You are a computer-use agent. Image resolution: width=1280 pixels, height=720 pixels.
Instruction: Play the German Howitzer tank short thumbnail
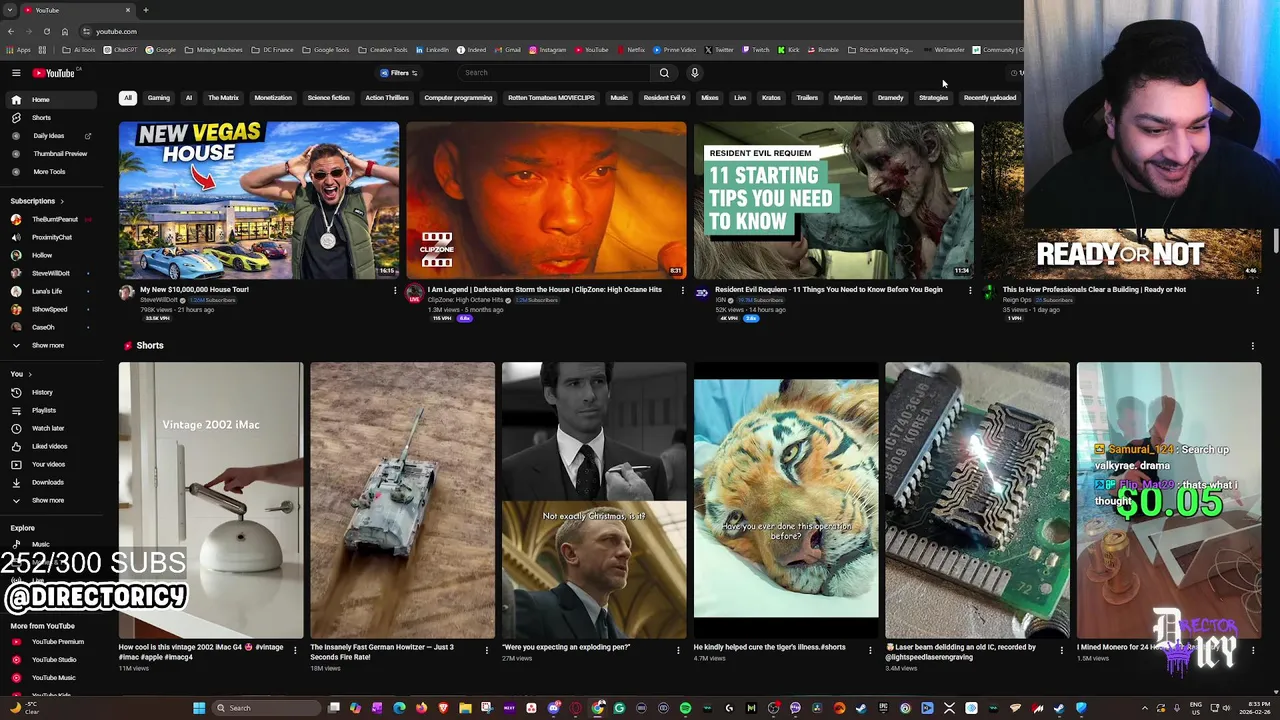[402, 500]
